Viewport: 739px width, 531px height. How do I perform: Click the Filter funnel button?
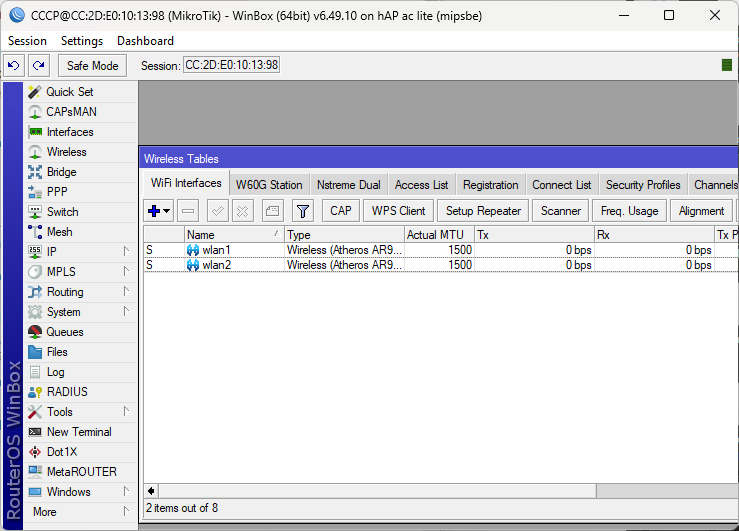pos(303,211)
